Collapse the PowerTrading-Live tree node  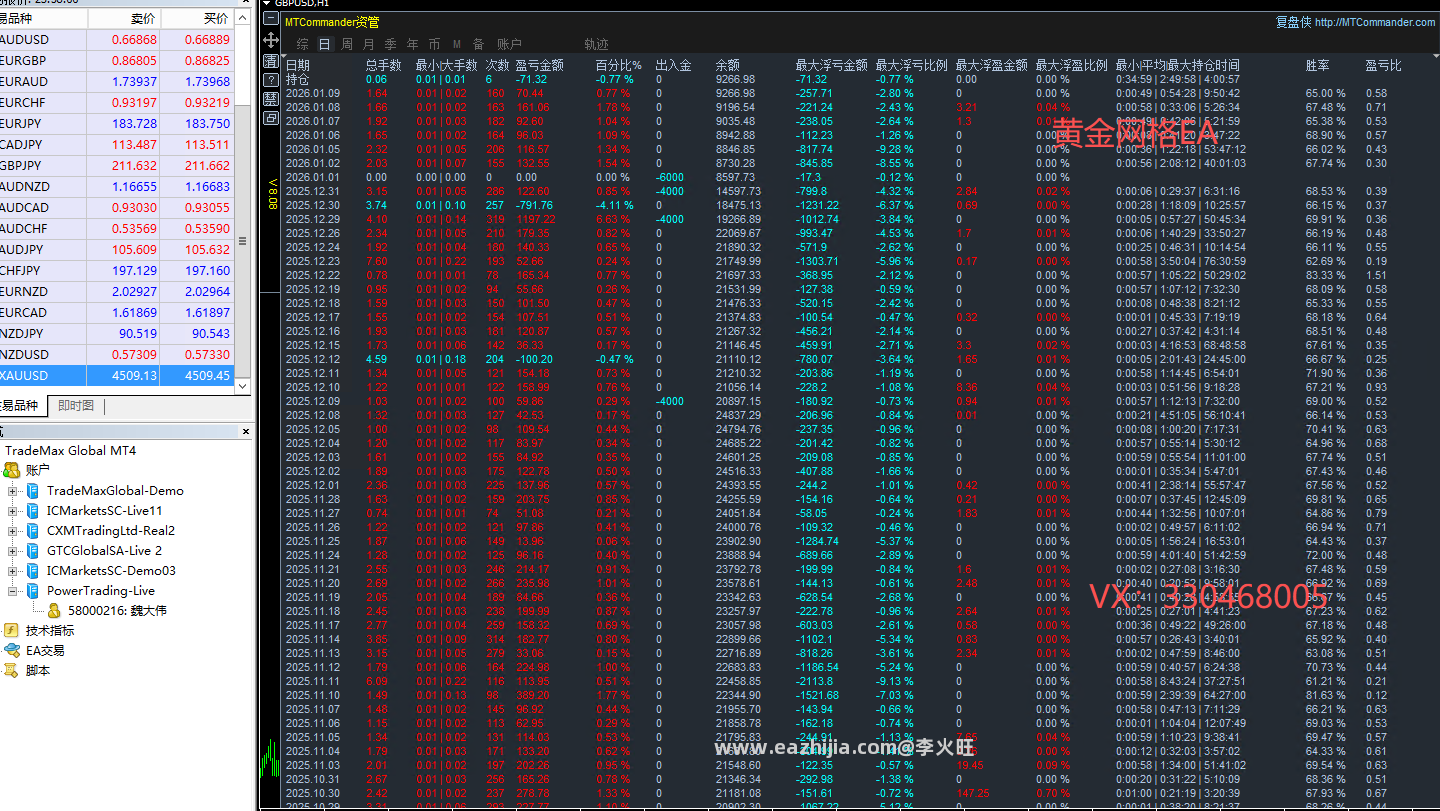[x=13, y=591]
